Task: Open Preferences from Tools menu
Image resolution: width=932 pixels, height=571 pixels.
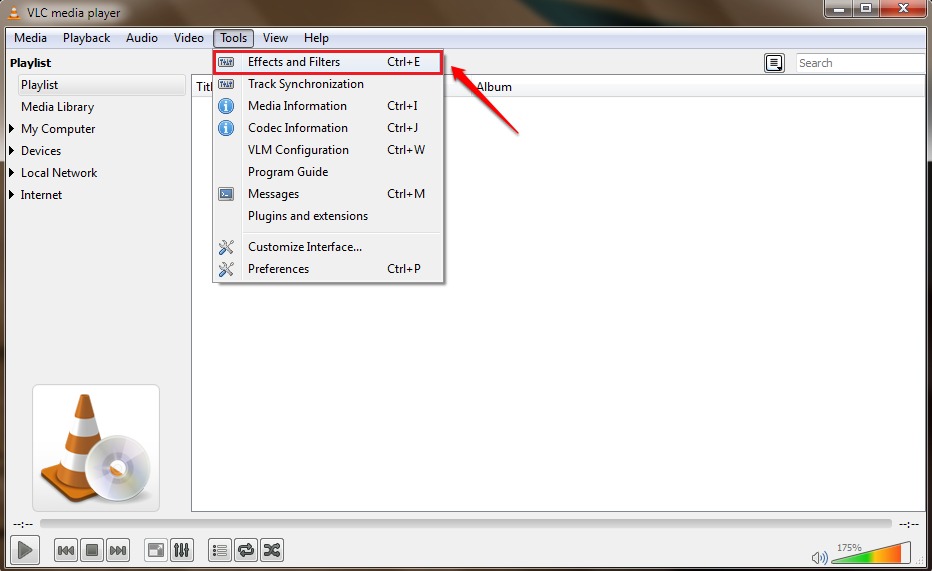Action: [328, 269]
